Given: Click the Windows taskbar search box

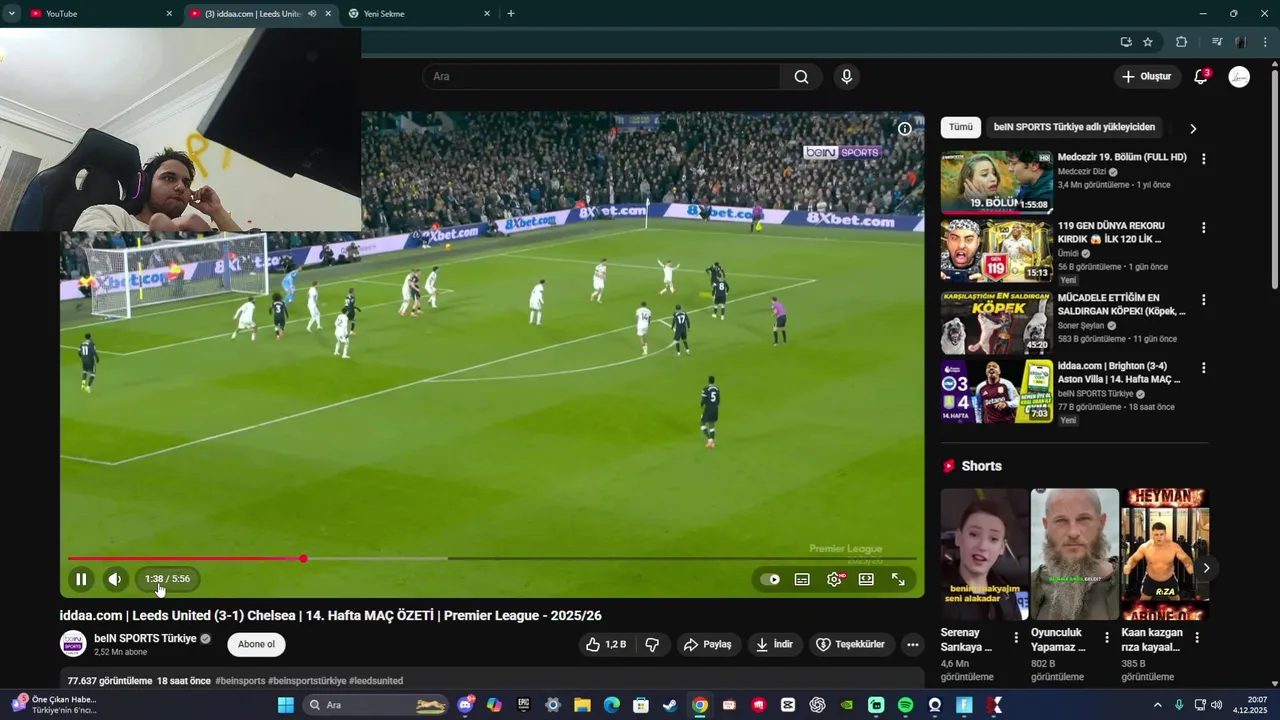Looking at the screenshot, I should (x=375, y=705).
